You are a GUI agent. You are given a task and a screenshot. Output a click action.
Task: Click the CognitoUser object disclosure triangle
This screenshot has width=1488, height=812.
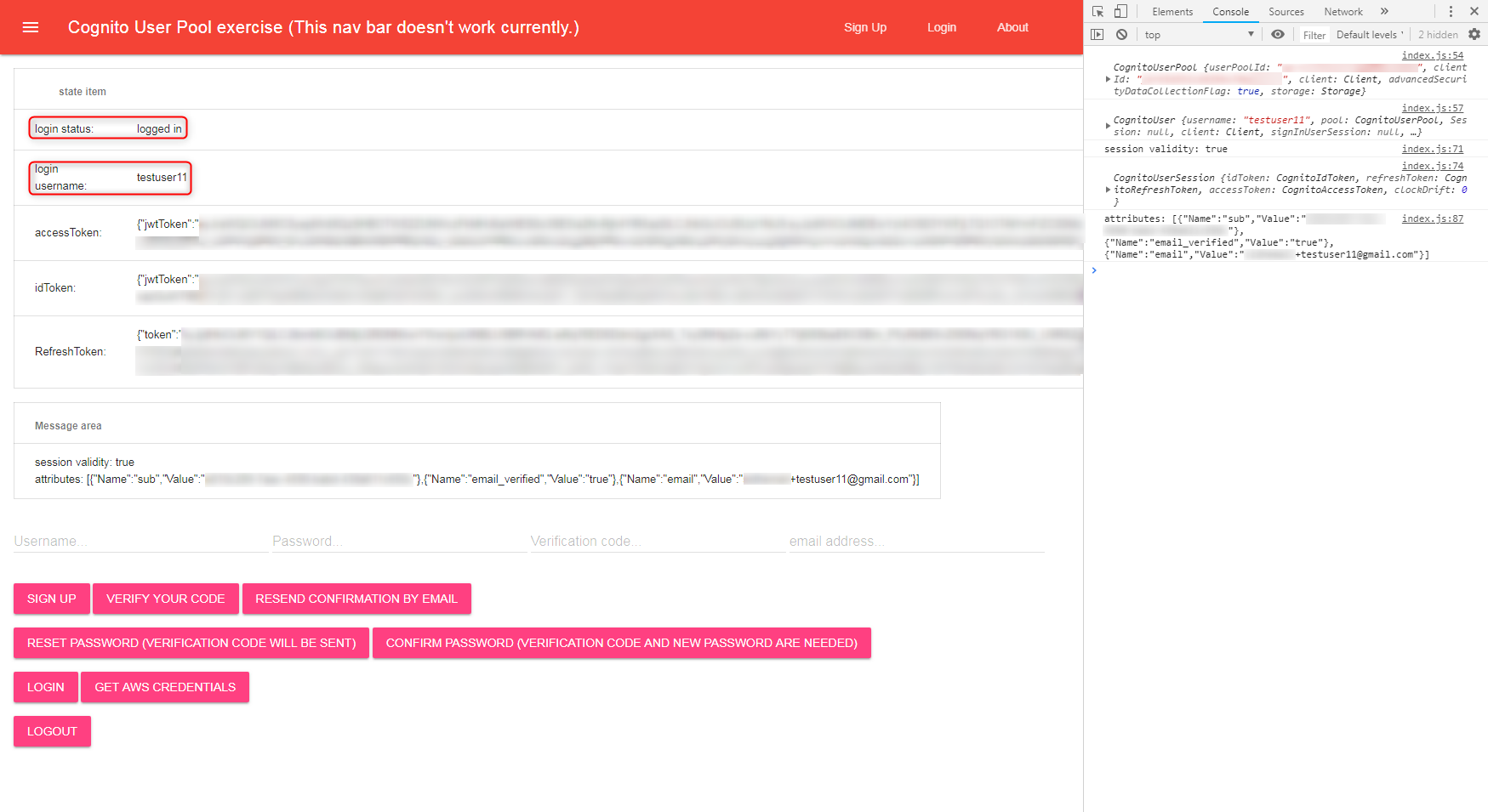click(x=1108, y=125)
